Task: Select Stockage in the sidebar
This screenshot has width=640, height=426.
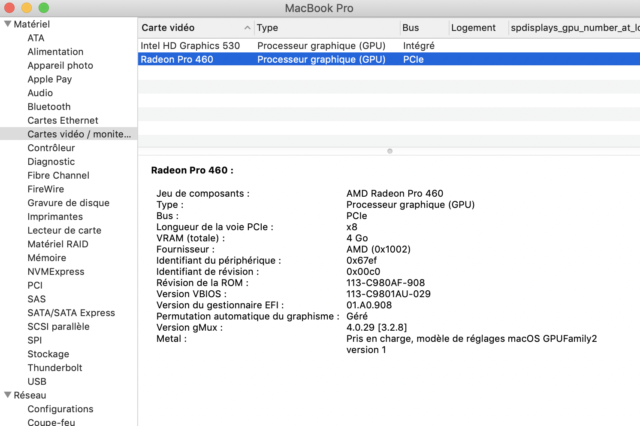Action: click(48, 354)
